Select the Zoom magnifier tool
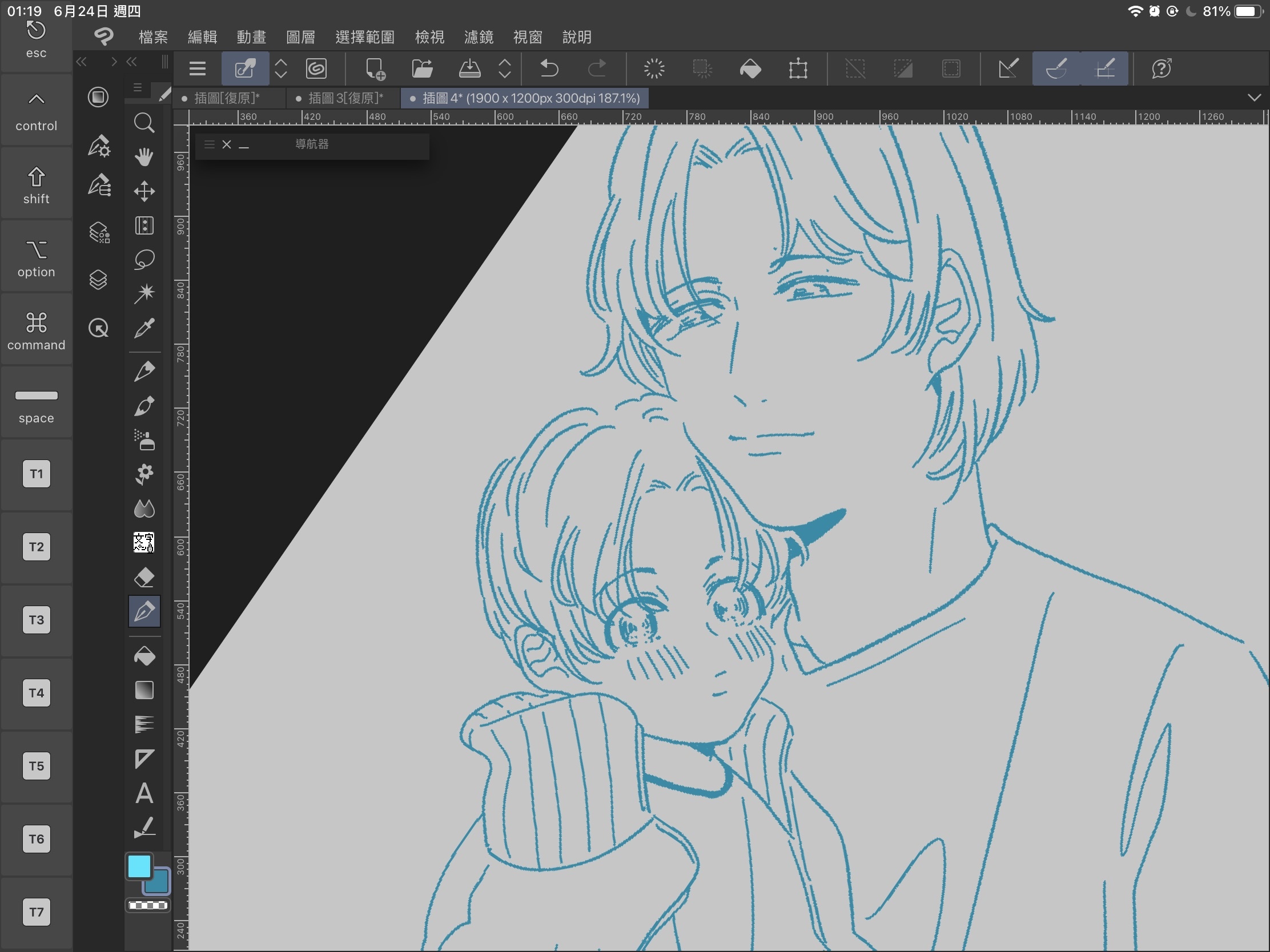The width and height of the screenshot is (1270, 952). click(144, 122)
